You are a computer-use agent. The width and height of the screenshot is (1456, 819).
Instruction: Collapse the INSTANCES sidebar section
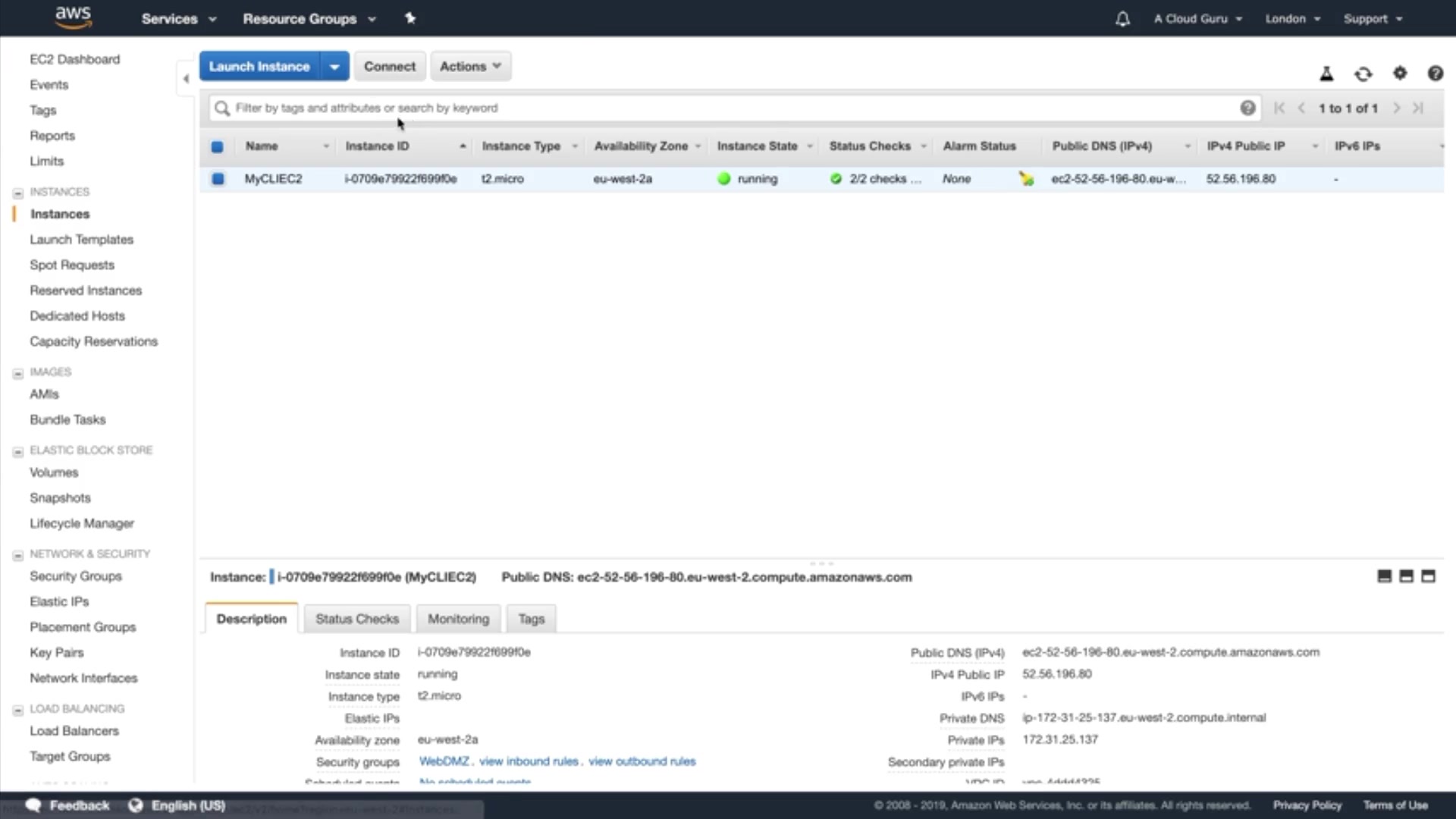click(18, 193)
